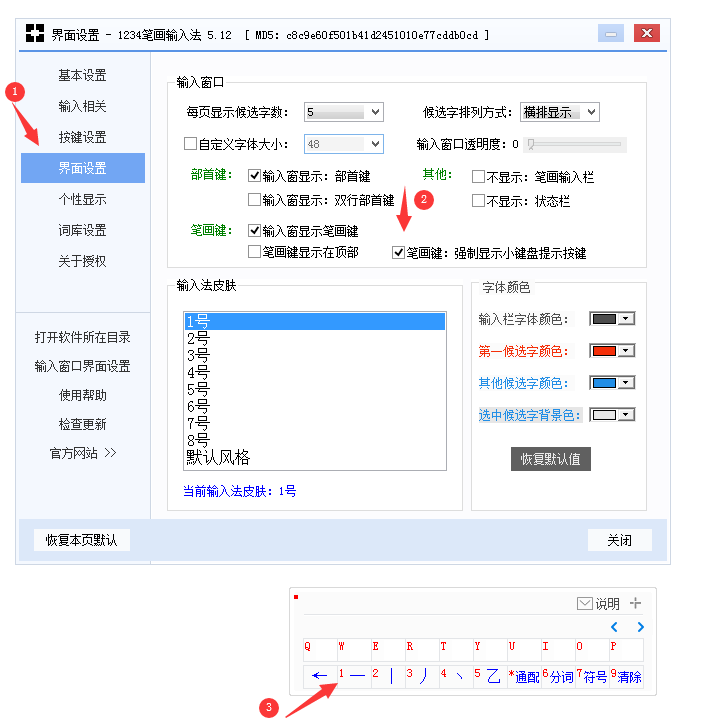Screen dimensions: 703x728
Task: Click the Y radical key cell
Action: pyautogui.click(x=489, y=650)
